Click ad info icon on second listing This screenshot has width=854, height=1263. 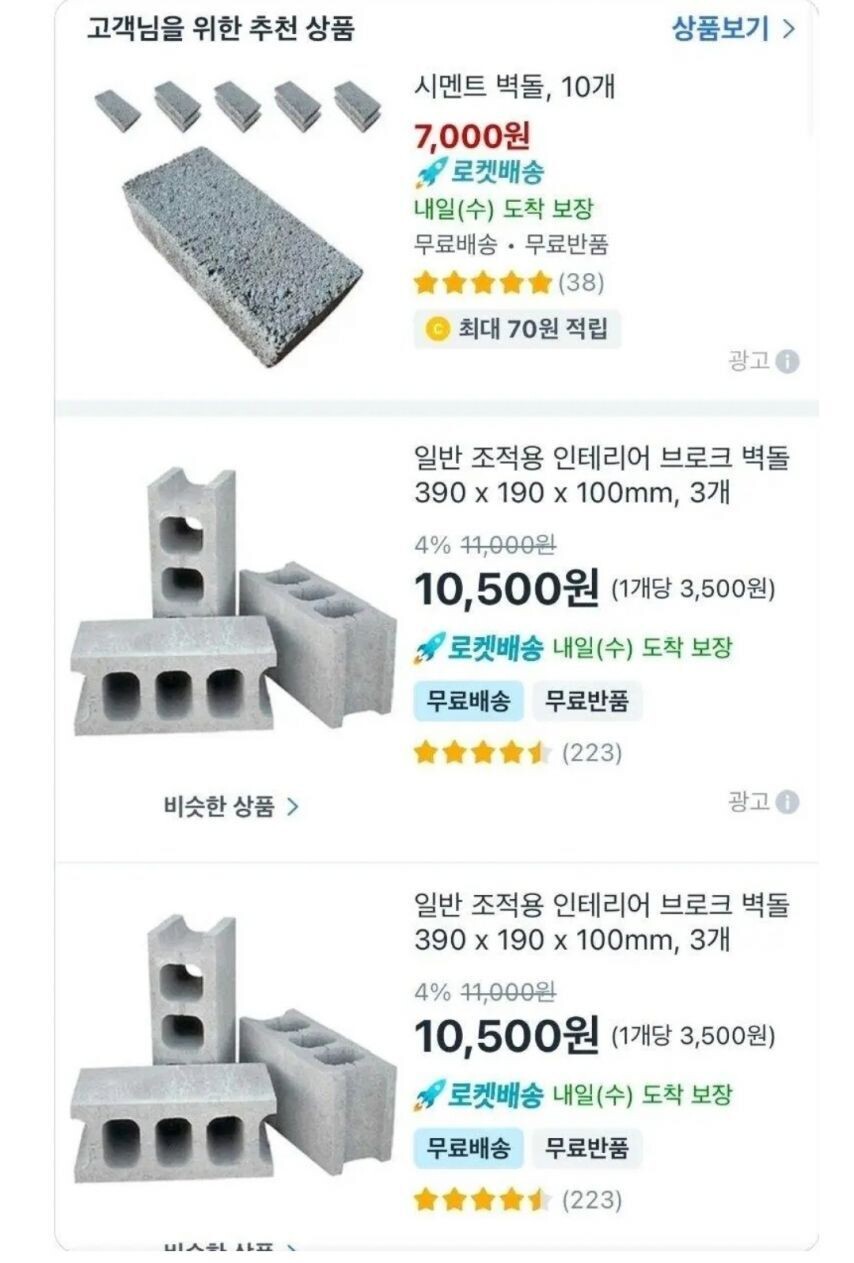coord(788,802)
